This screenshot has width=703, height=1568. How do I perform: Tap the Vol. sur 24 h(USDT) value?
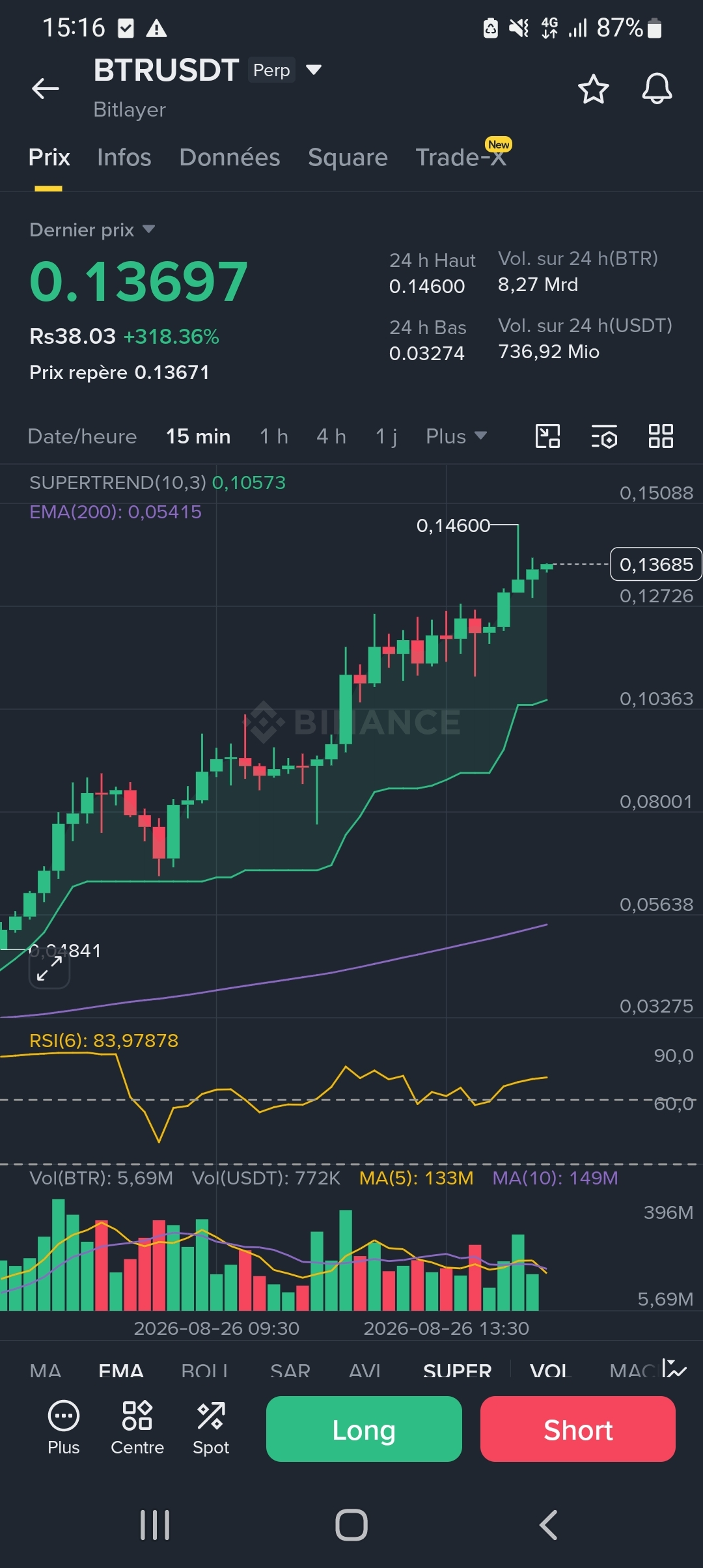[549, 352]
